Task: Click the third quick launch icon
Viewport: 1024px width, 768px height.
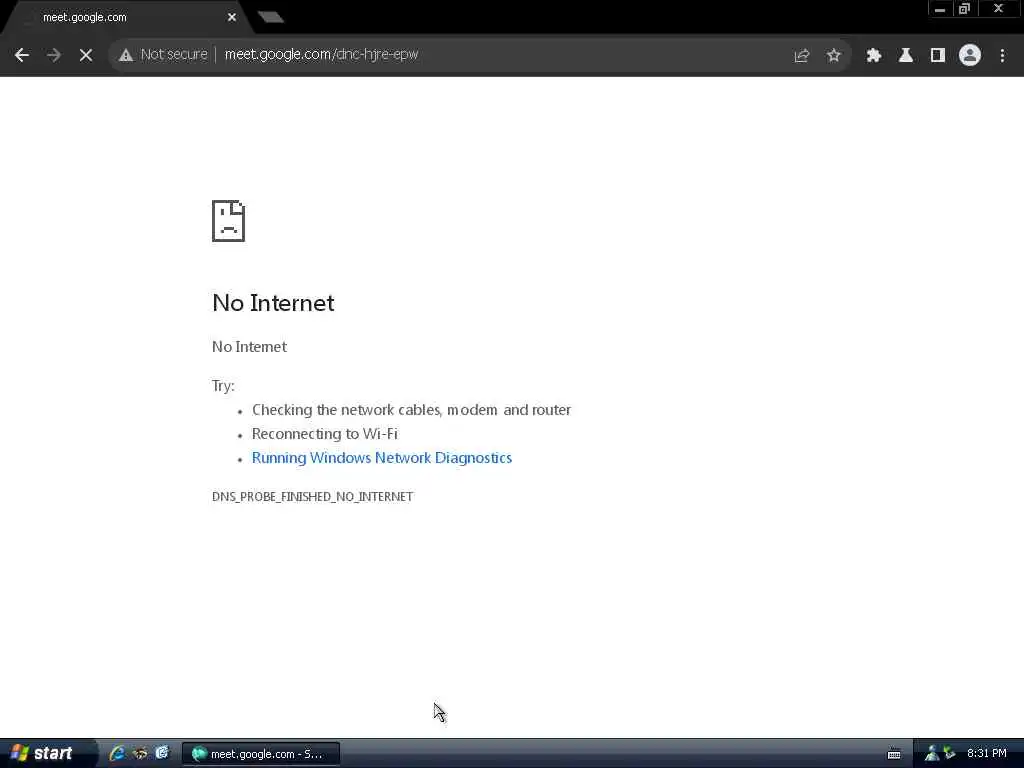Action: [x=162, y=754]
